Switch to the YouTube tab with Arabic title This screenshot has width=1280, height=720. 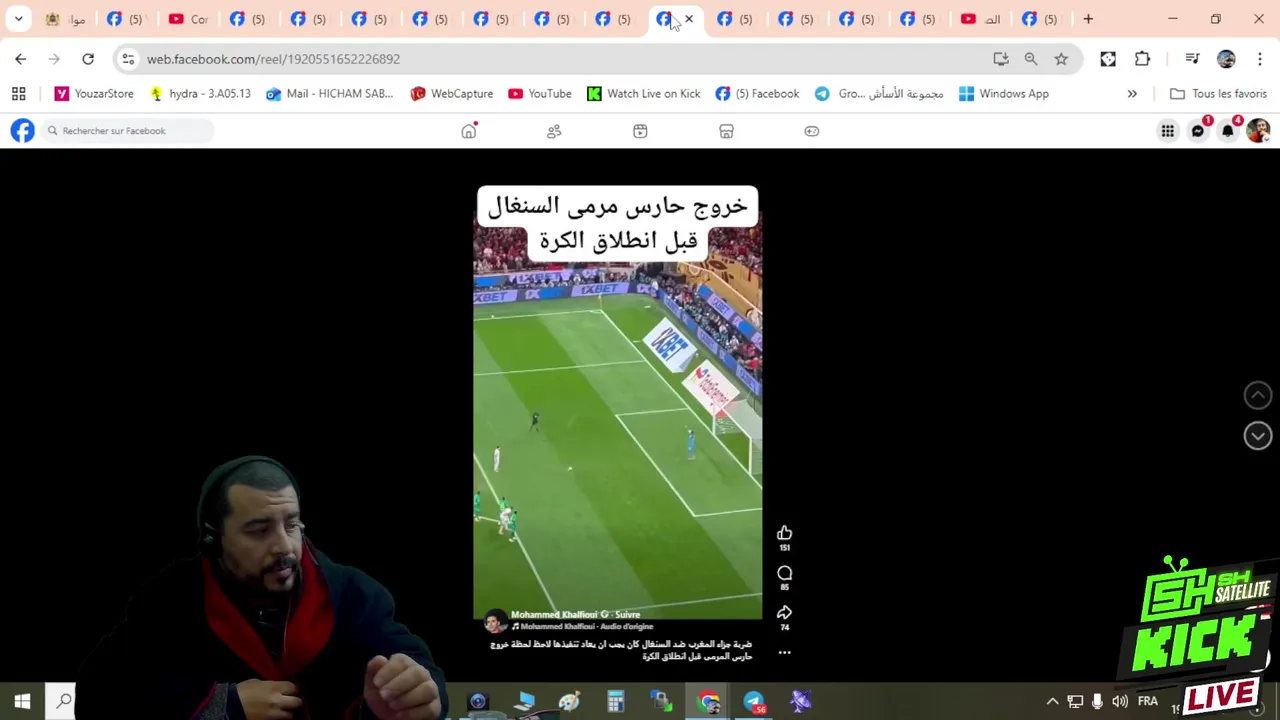980,19
